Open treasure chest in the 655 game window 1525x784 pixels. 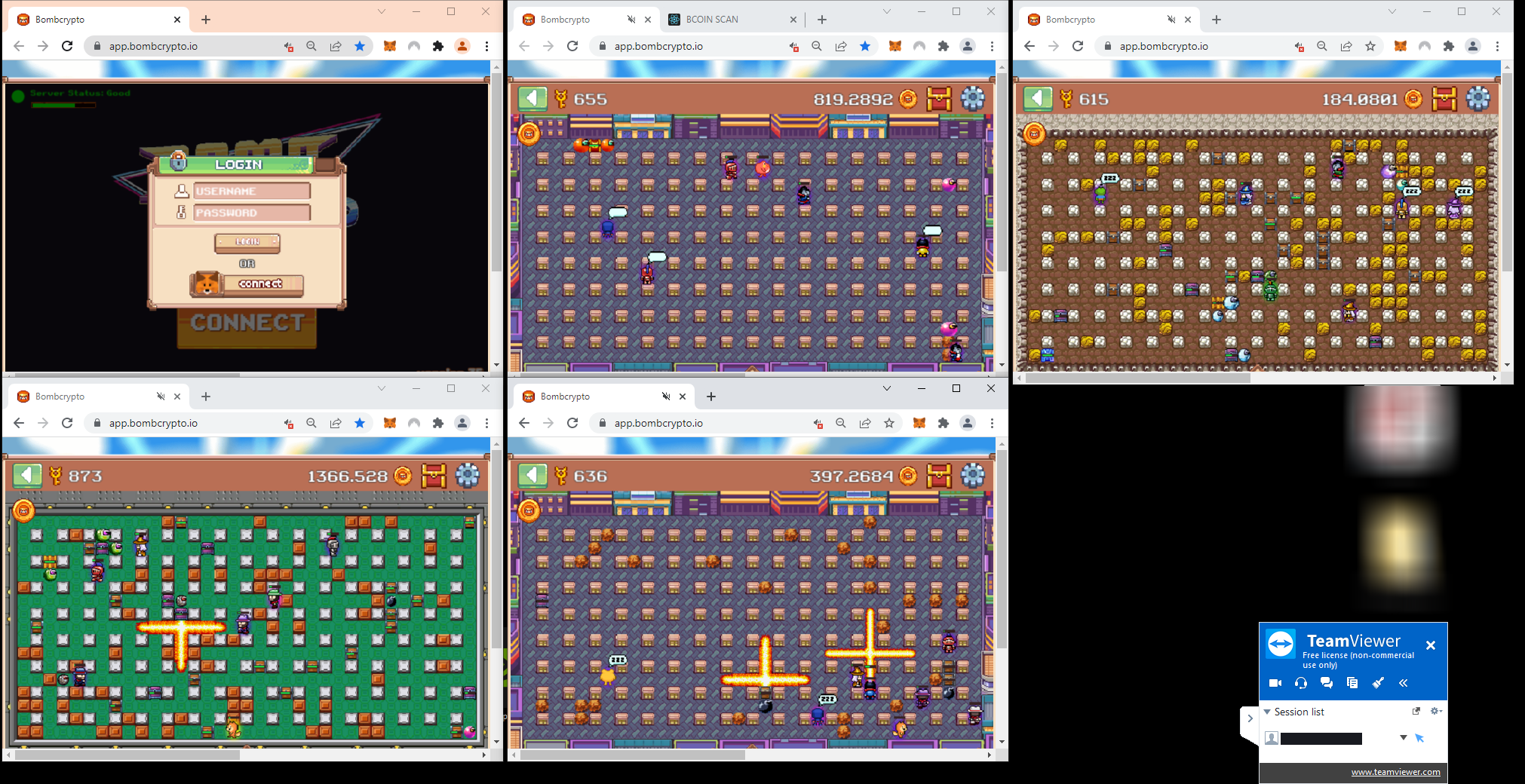click(939, 99)
